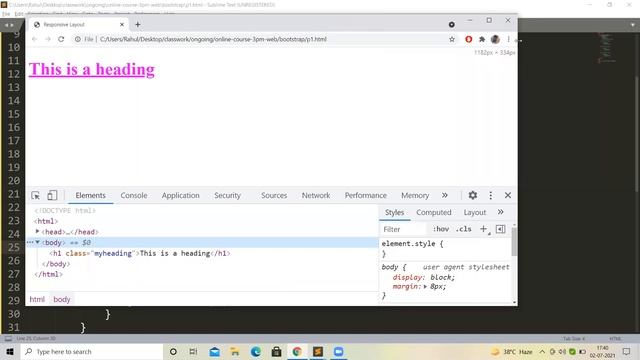The width and height of the screenshot is (640, 360).
Task: Switch to Chrome on taskbar
Action: 297,351
